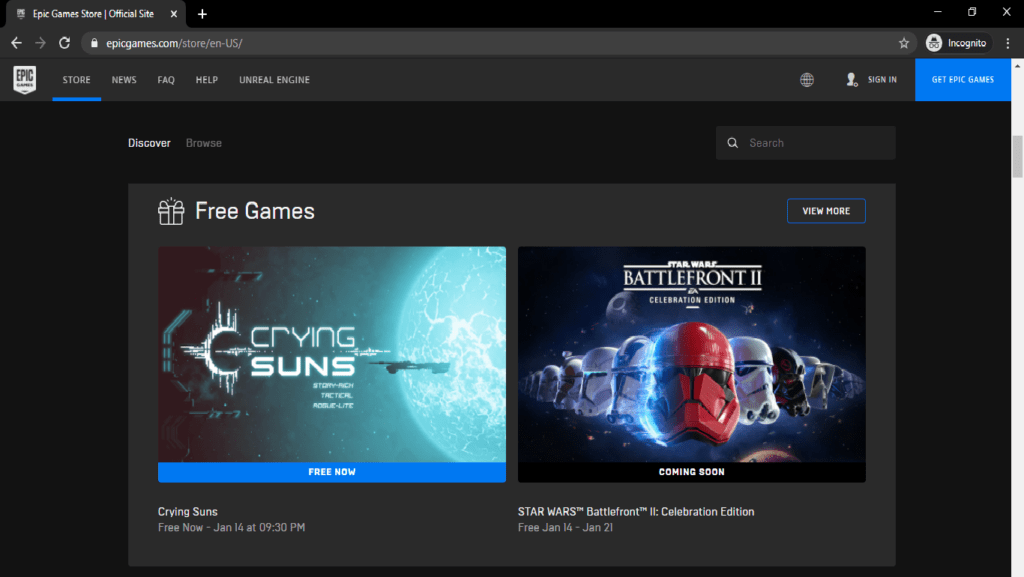Click the Incognito profile icon
This screenshot has height=577, width=1024.
(x=934, y=43)
